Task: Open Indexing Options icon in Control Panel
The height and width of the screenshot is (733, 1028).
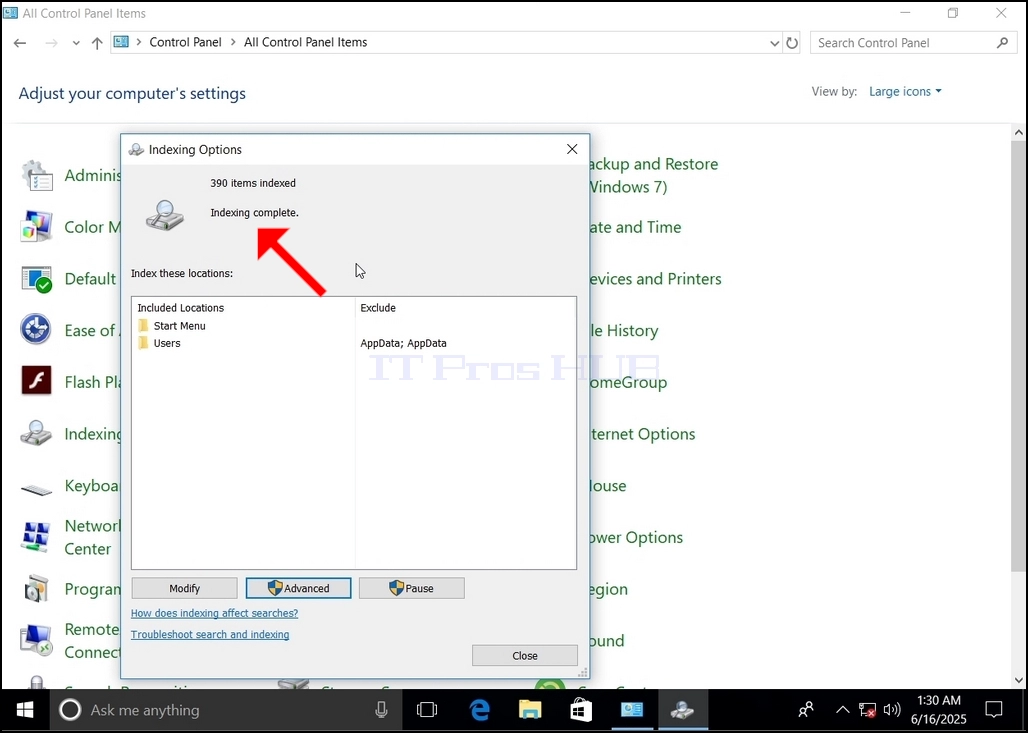Action: [x=37, y=433]
